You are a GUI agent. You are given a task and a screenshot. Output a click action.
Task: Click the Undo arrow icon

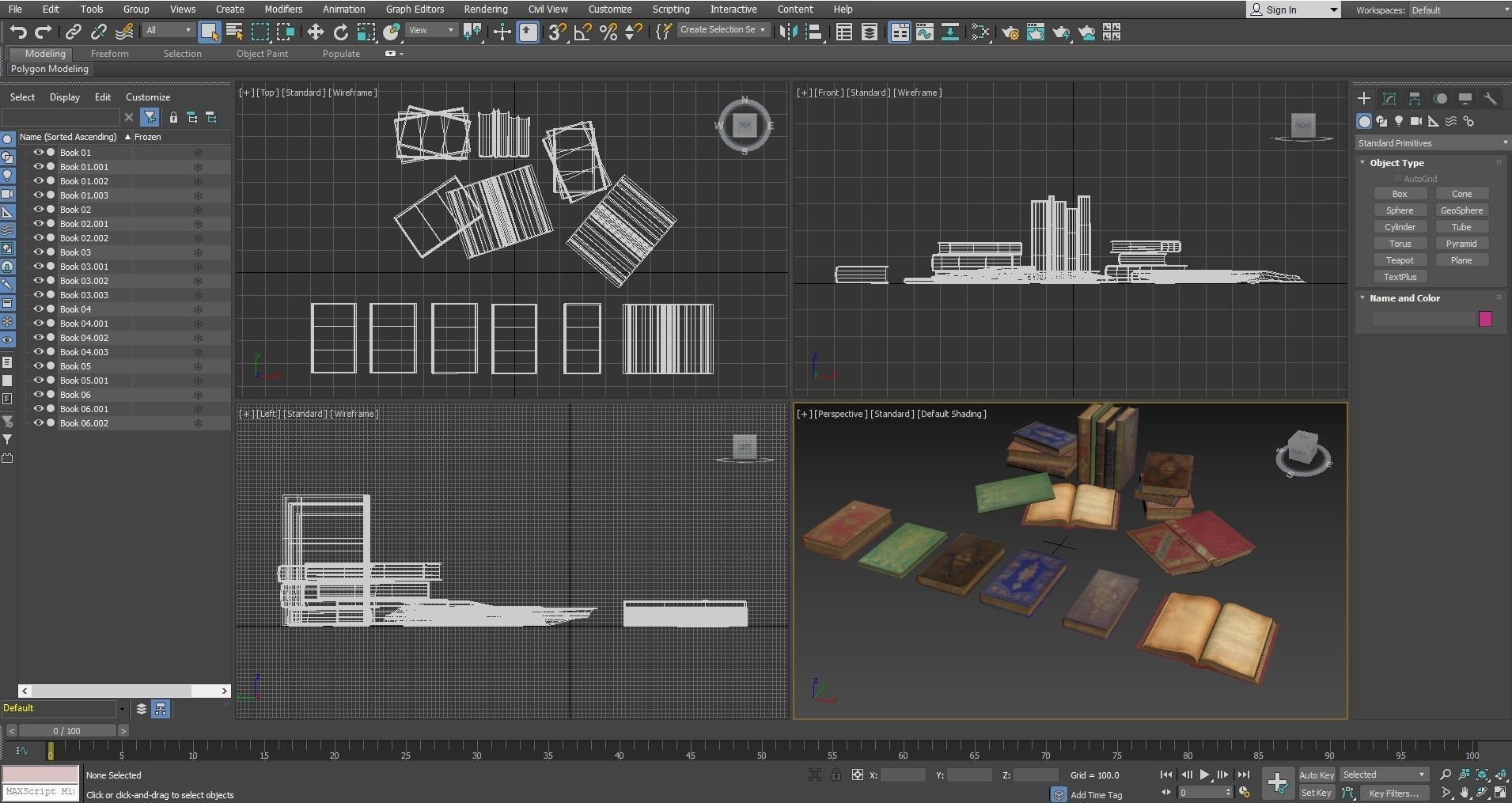point(18,32)
